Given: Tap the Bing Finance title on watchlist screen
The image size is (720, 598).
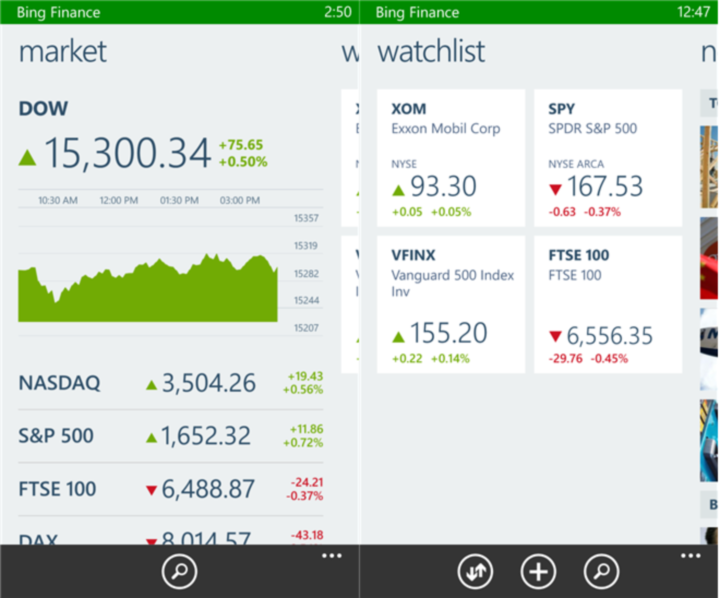Looking at the screenshot, I should pos(419,12).
